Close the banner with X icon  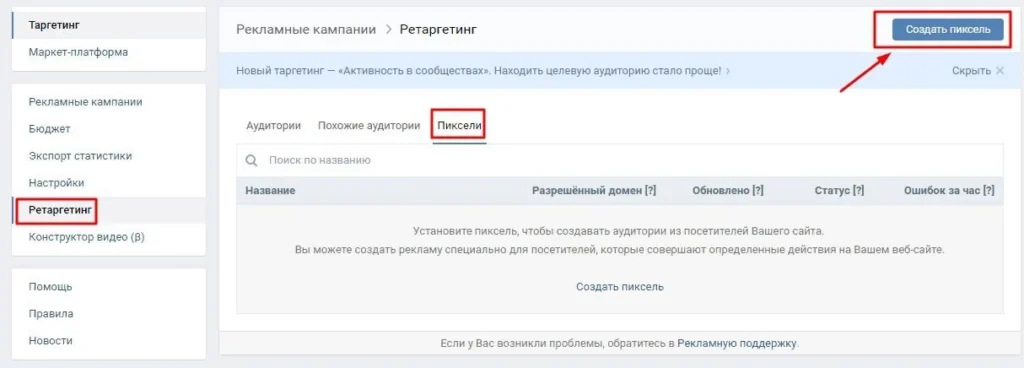[999, 70]
